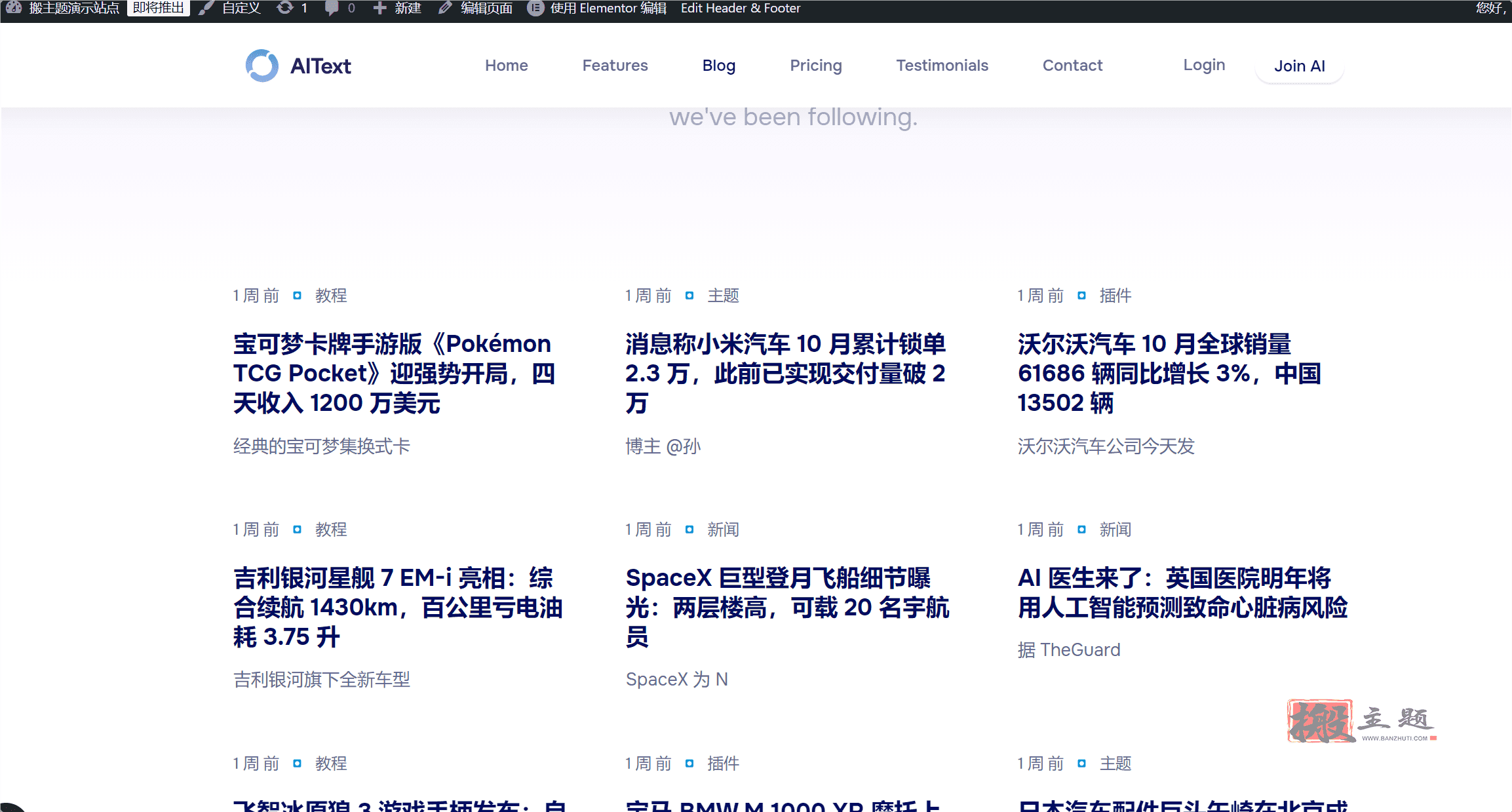The image size is (1512, 812).
Task: Open the 吉利银河星舰 7 EM-i article
Action: pos(398,607)
